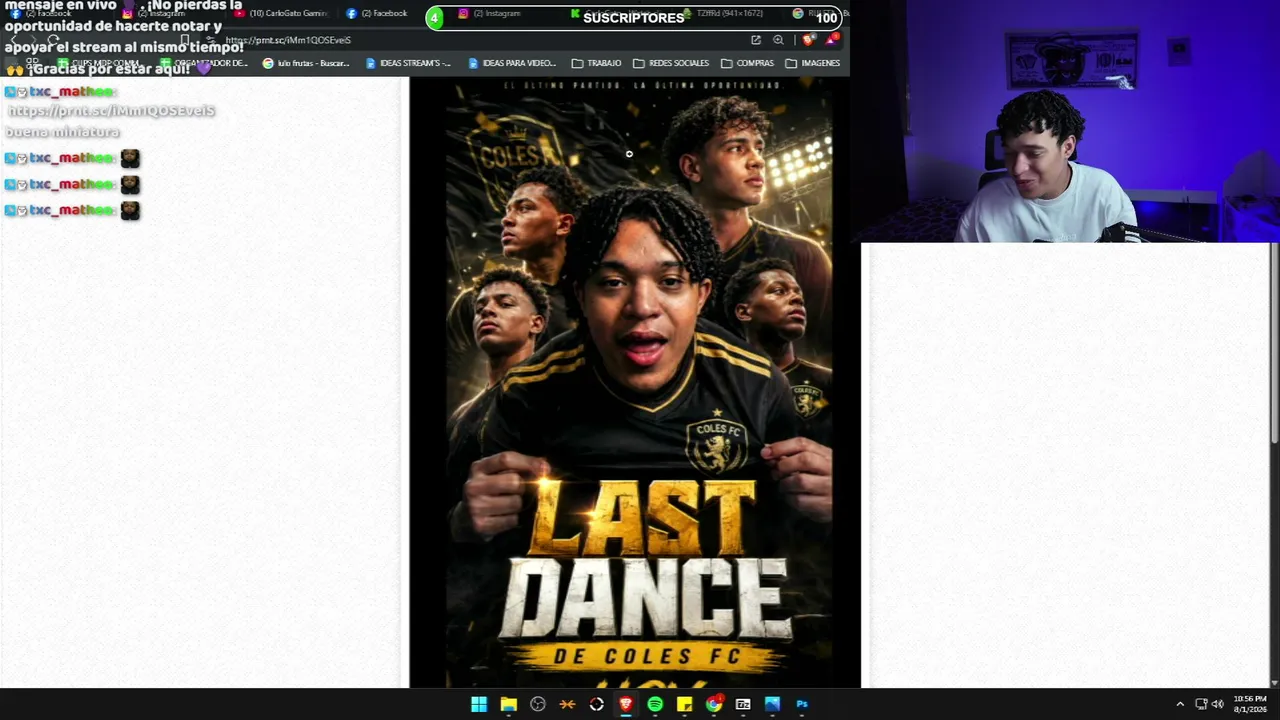
Task: Click the vertical scrollbar on the white panel
Action: click(1274, 342)
